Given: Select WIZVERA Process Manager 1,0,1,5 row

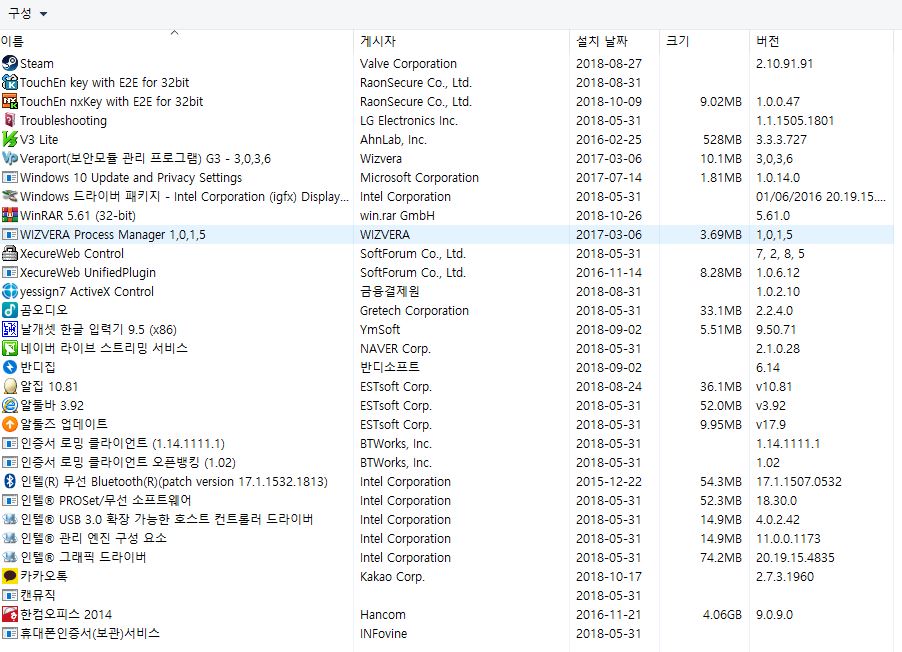Looking at the screenshot, I should 113,234.
